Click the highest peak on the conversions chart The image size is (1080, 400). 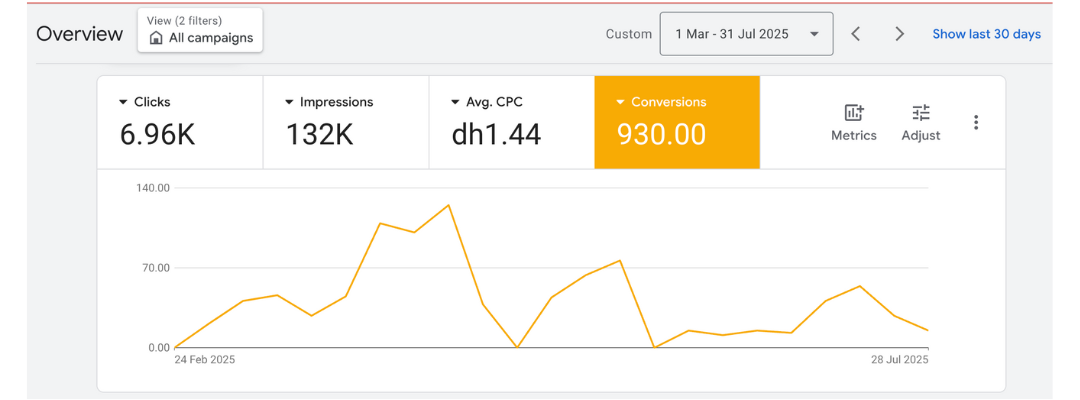pos(448,205)
